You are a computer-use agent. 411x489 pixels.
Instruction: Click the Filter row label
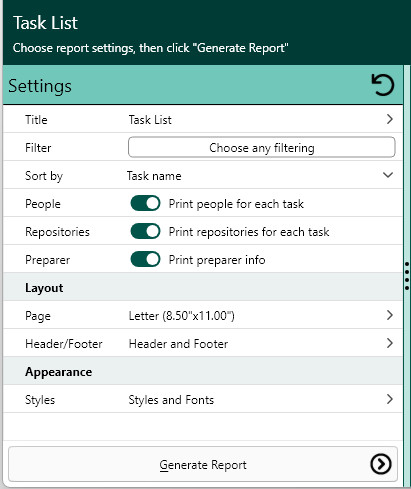click(38, 148)
